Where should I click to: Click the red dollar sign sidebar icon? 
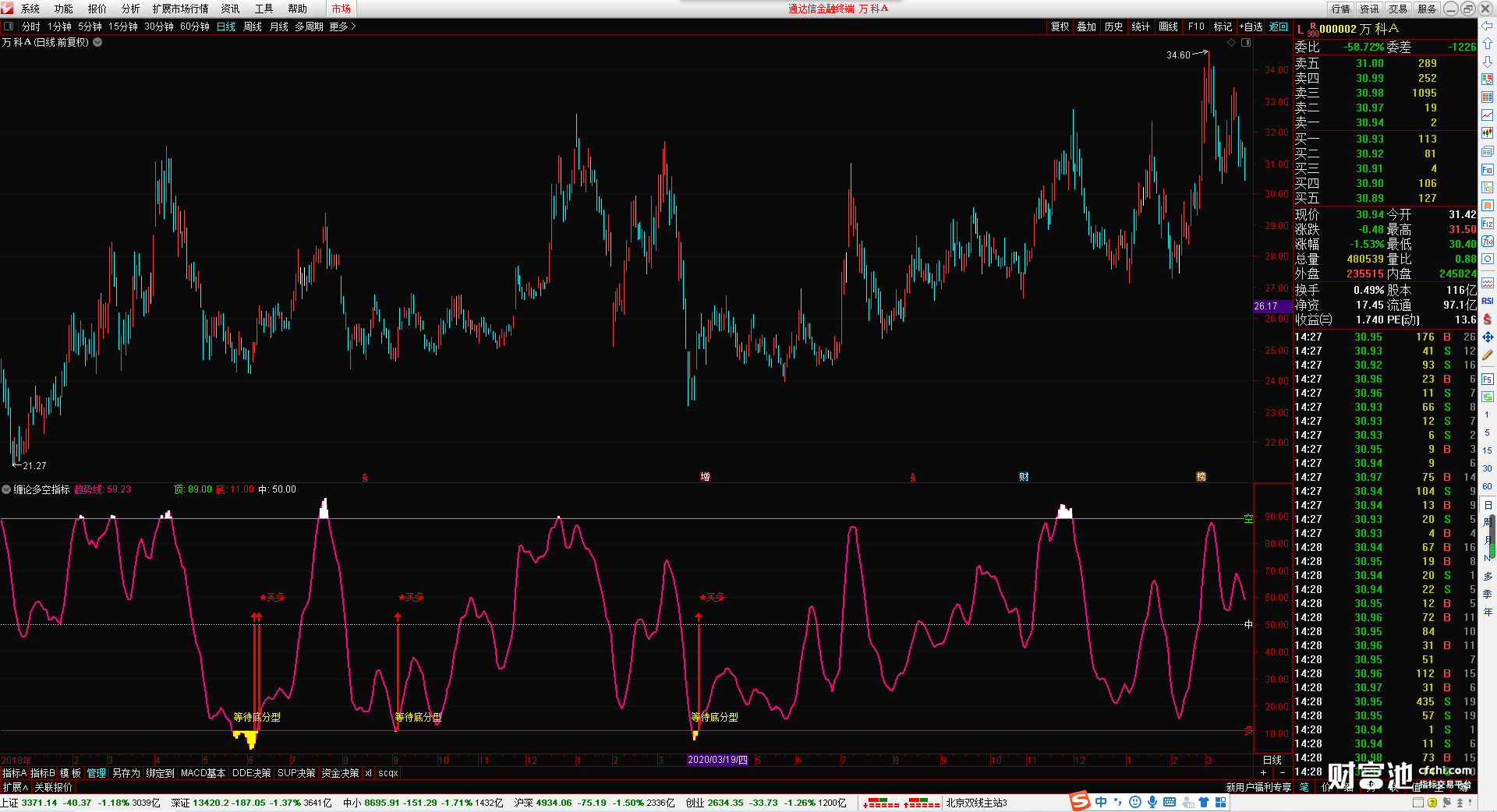(1487, 319)
